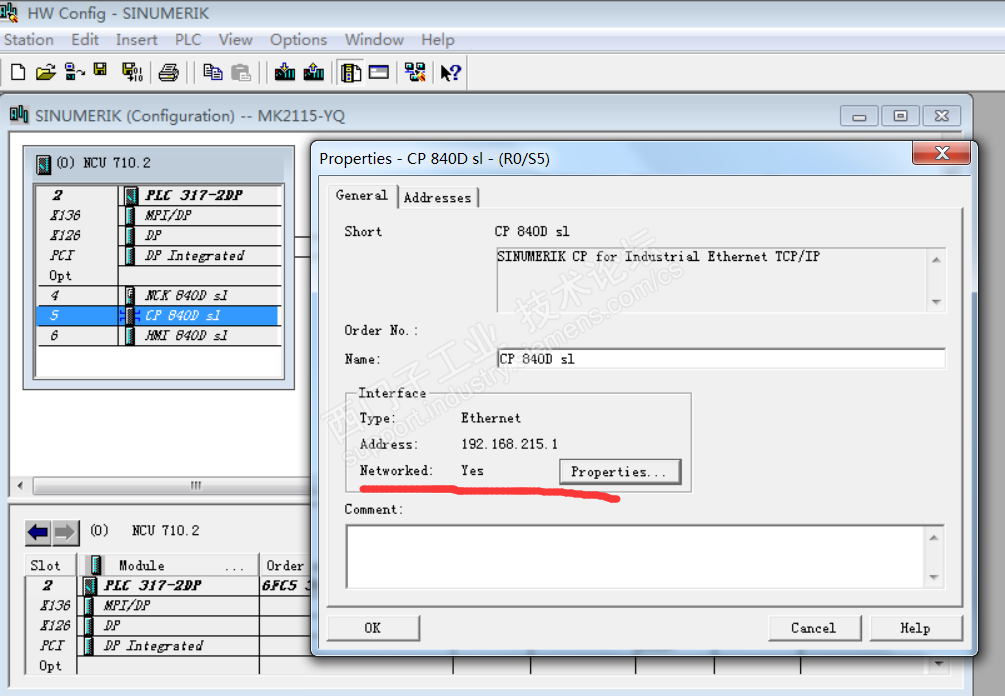Restore the SINUMERIK Configuration child window

[901, 116]
